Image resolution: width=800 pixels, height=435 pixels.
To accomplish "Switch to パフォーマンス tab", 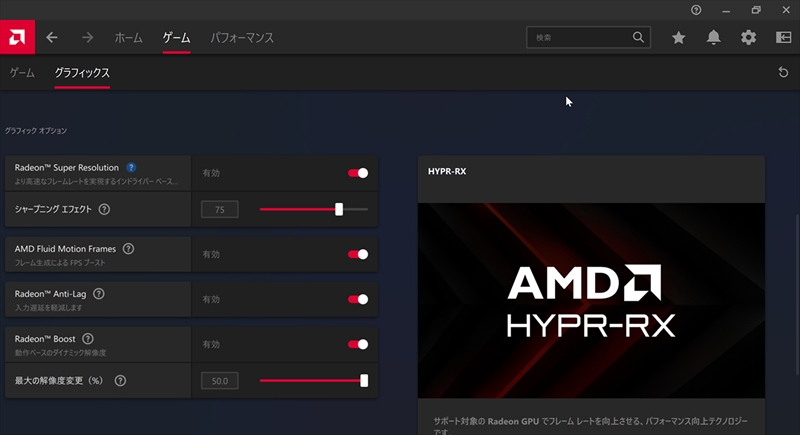I will coord(242,37).
